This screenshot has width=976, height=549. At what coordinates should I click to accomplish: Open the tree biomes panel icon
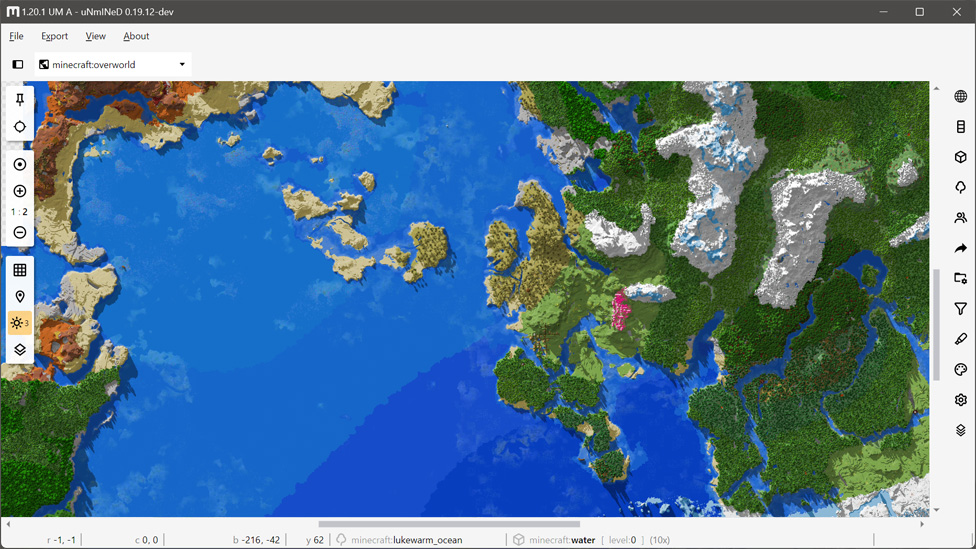coord(960,187)
